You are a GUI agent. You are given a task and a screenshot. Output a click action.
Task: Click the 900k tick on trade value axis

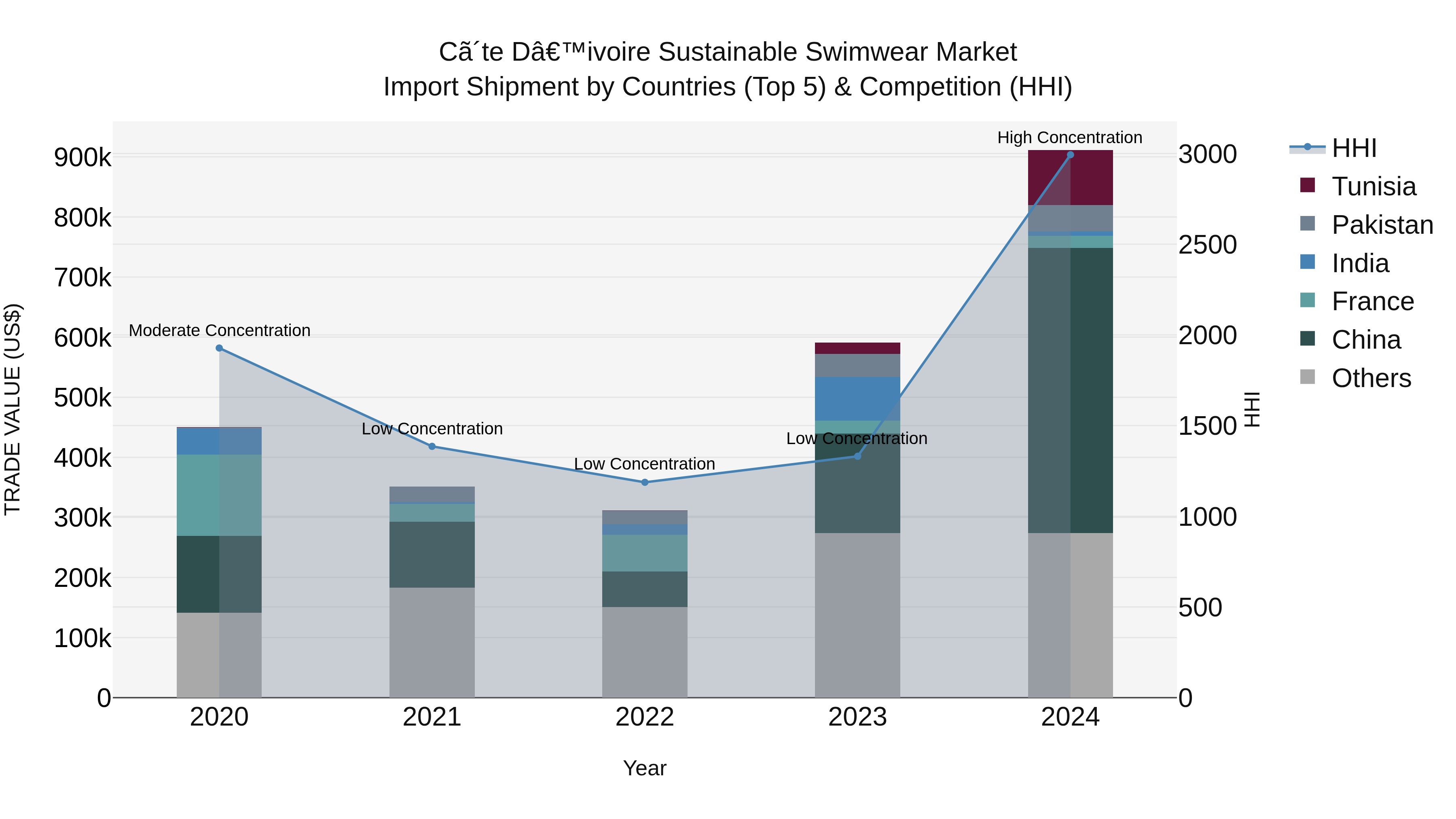83,157
